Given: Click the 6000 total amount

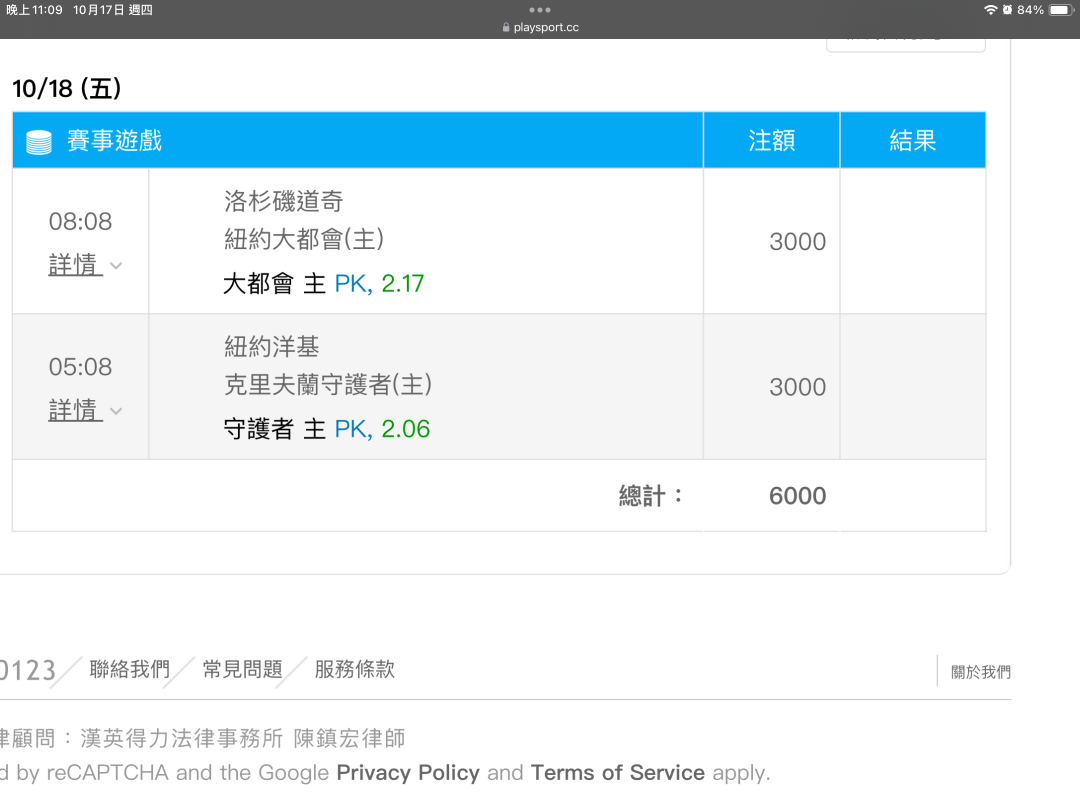Looking at the screenshot, I should pyautogui.click(x=798, y=496).
